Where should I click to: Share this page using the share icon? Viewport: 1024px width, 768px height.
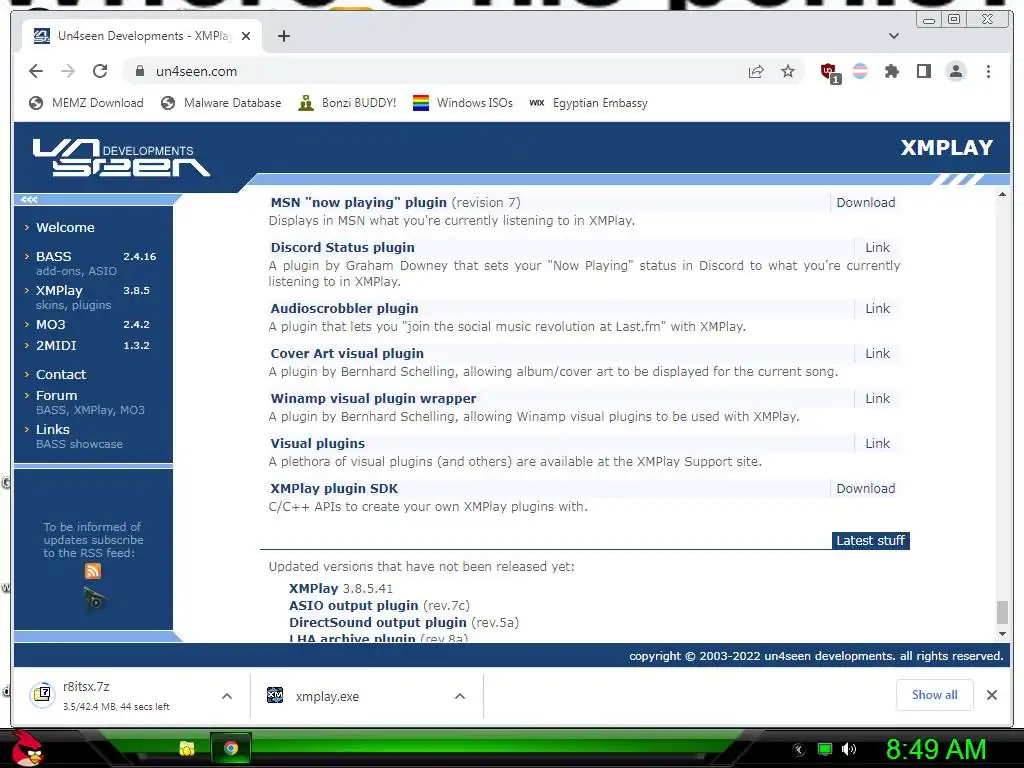[756, 71]
